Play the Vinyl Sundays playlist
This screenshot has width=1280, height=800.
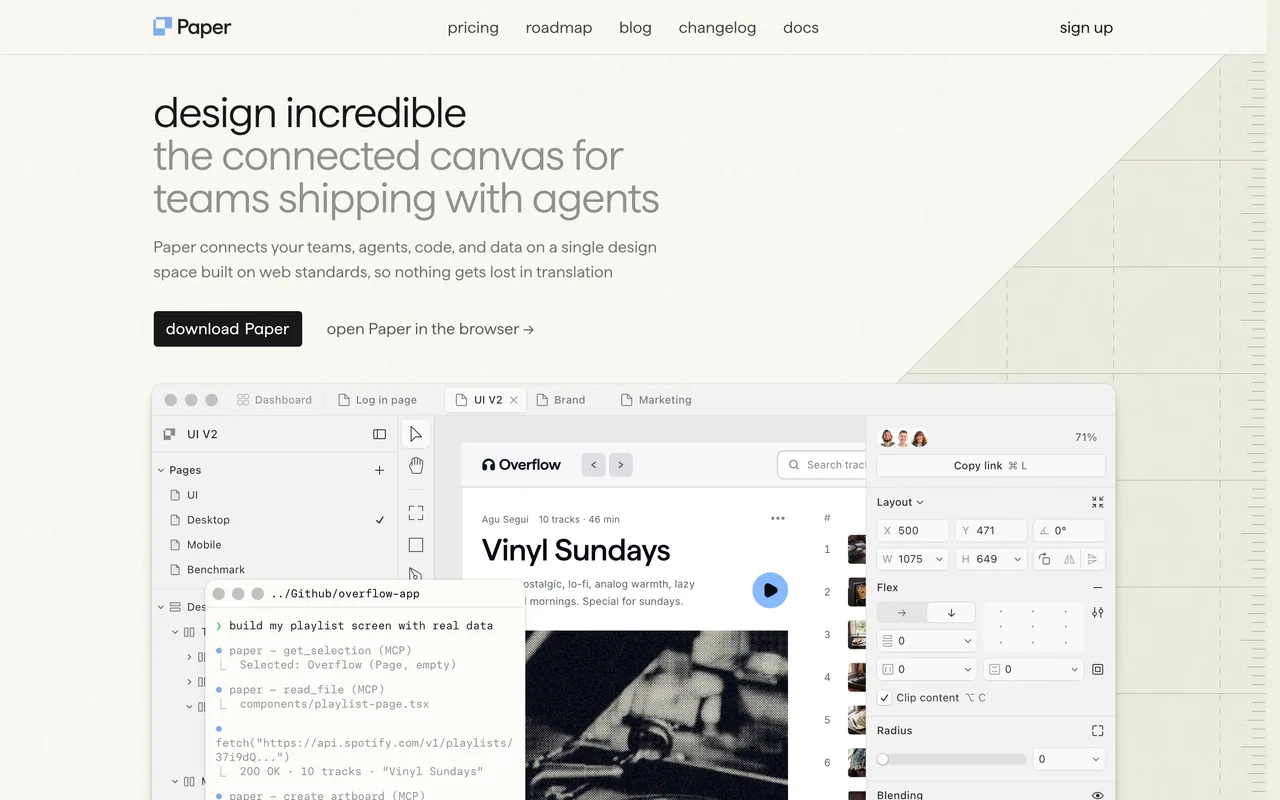tap(770, 590)
